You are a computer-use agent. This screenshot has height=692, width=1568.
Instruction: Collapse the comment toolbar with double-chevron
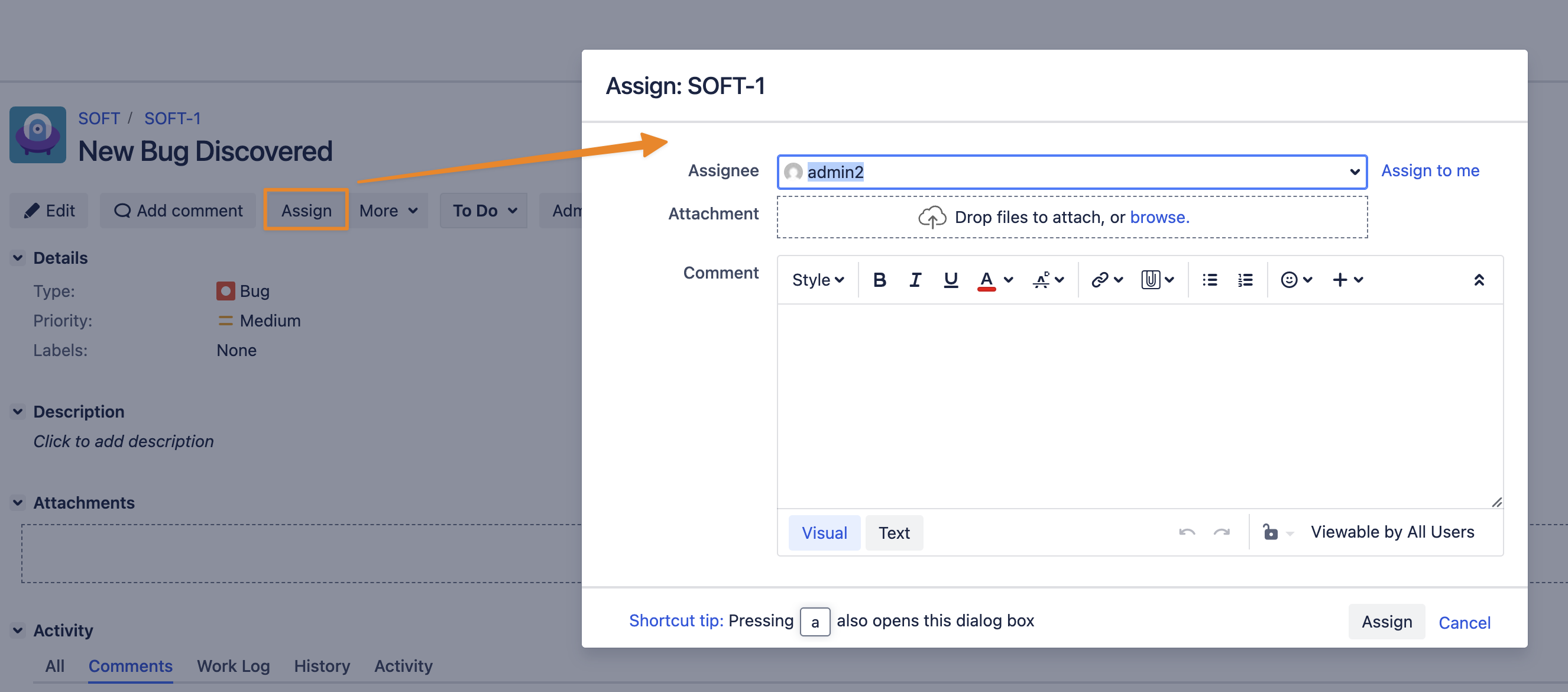[1479, 280]
